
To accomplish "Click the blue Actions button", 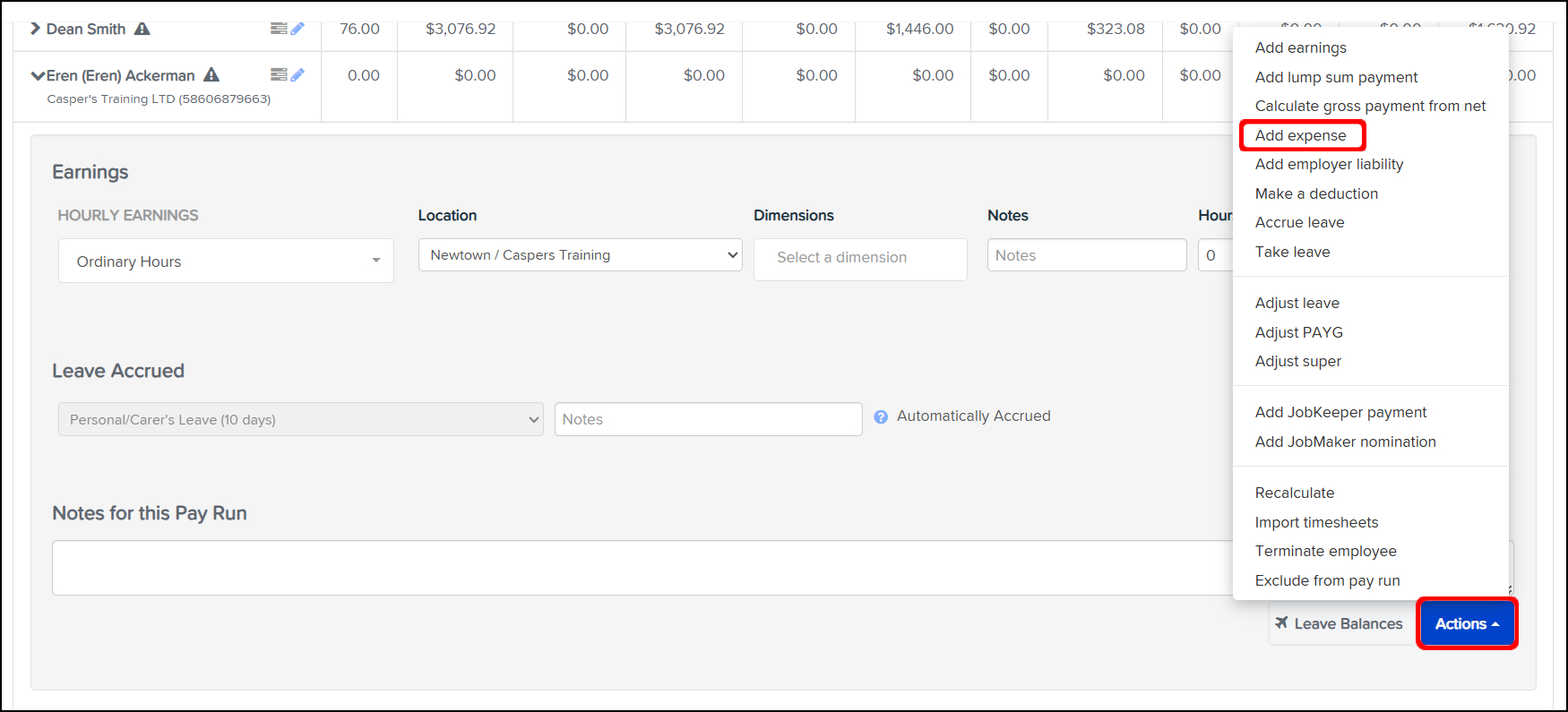I will click(1466, 623).
